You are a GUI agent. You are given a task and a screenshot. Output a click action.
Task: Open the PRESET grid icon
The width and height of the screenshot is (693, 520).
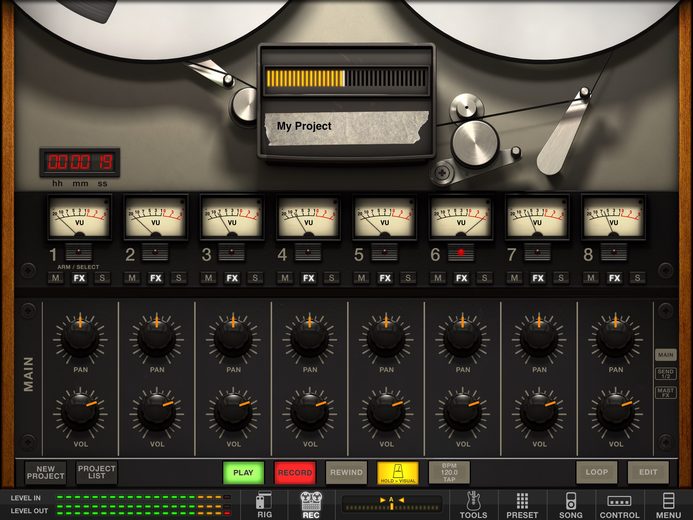coord(522,505)
